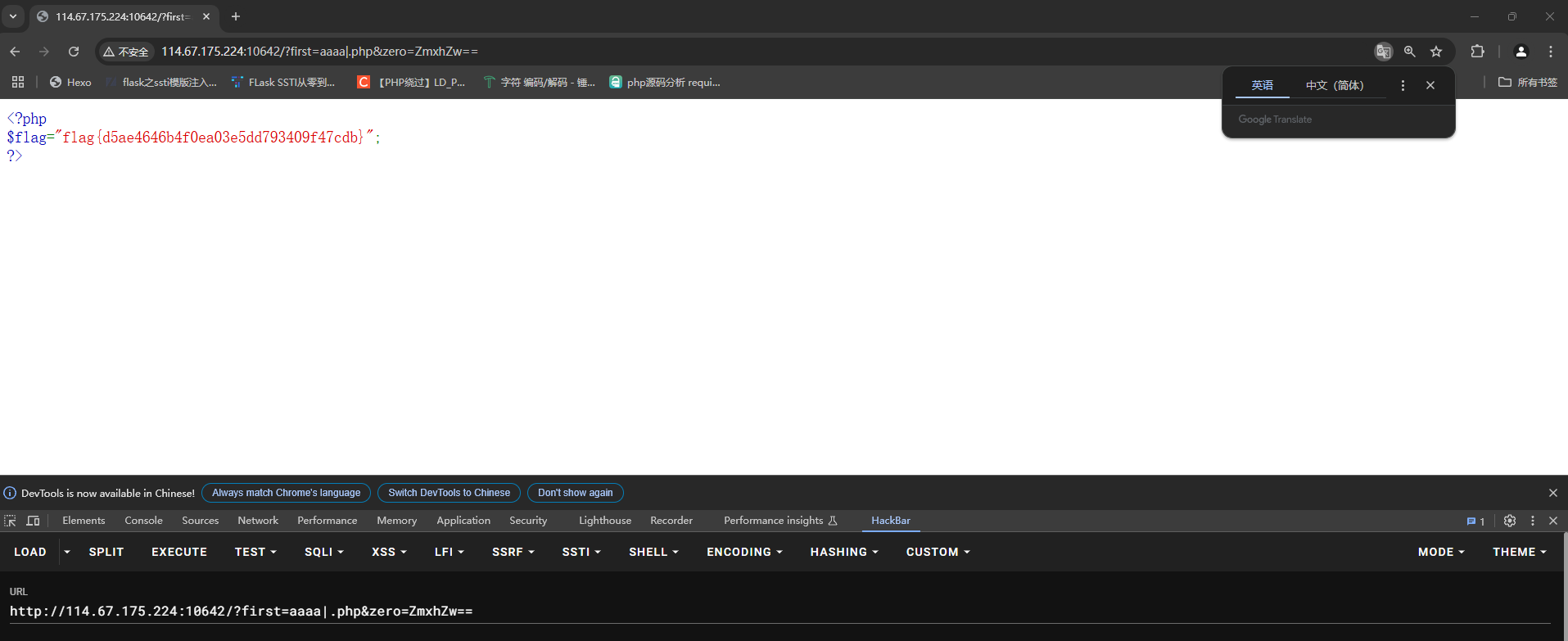Close the Google Translate popup
This screenshot has height=641, width=1568.
1430,85
